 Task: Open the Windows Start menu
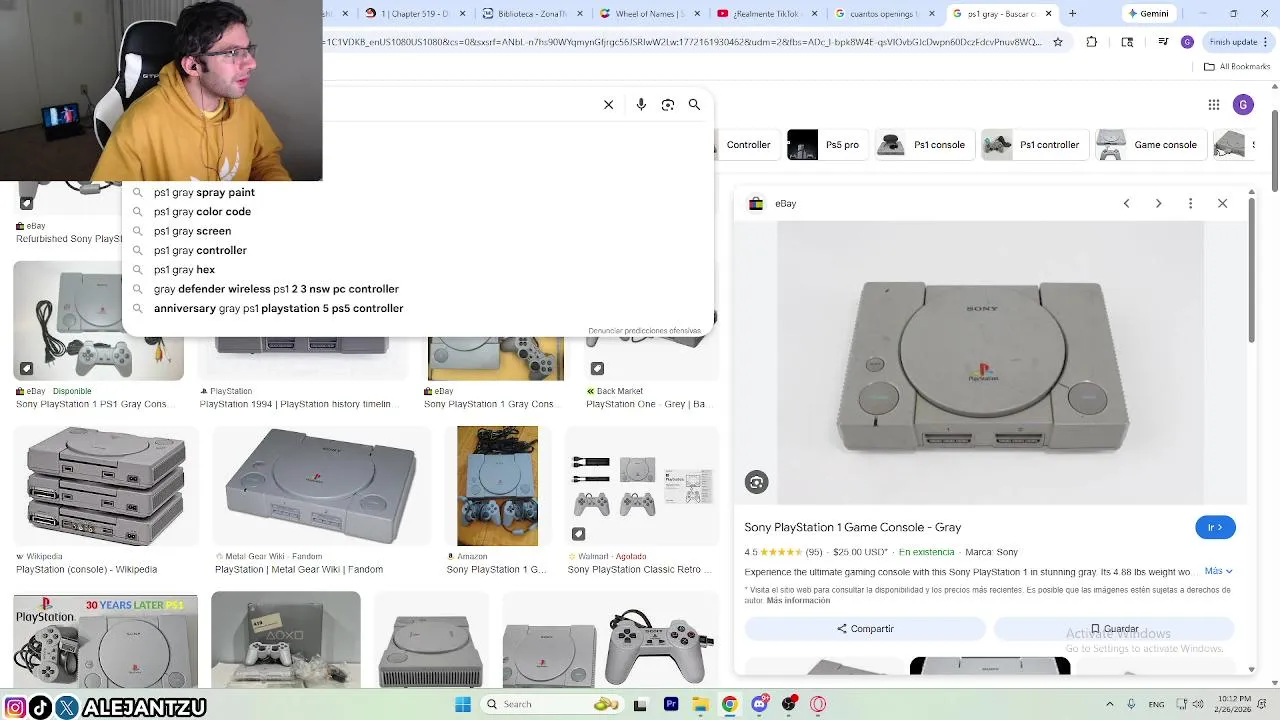(x=463, y=704)
